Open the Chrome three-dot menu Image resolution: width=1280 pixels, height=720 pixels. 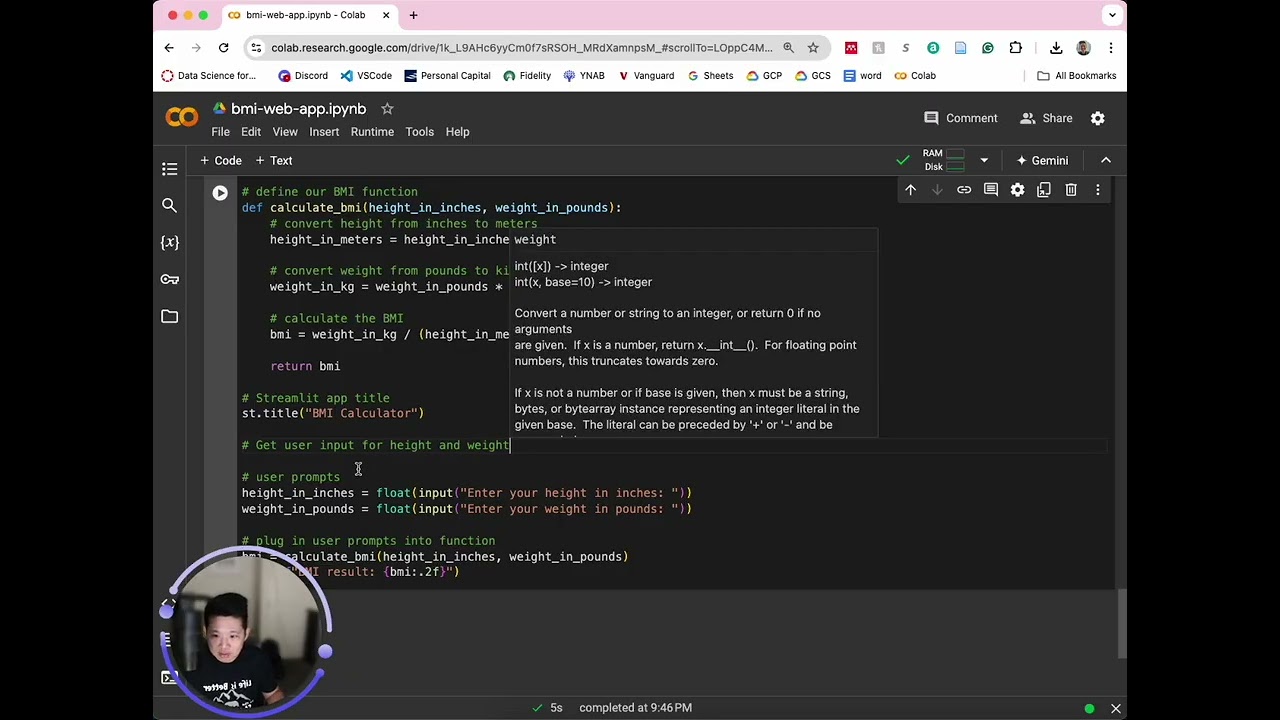[1111, 47]
